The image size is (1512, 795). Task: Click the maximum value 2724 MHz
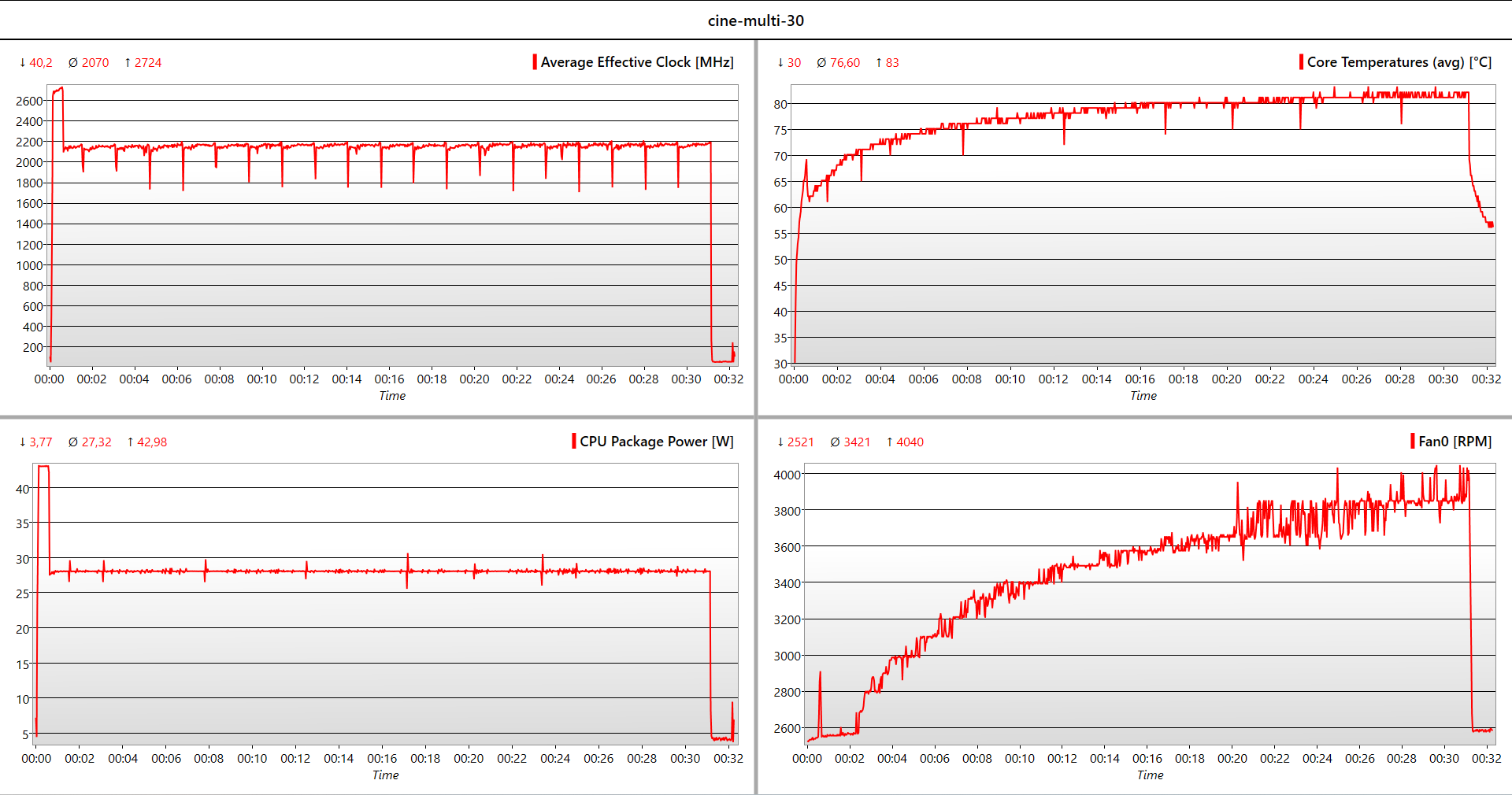pyautogui.click(x=146, y=61)
